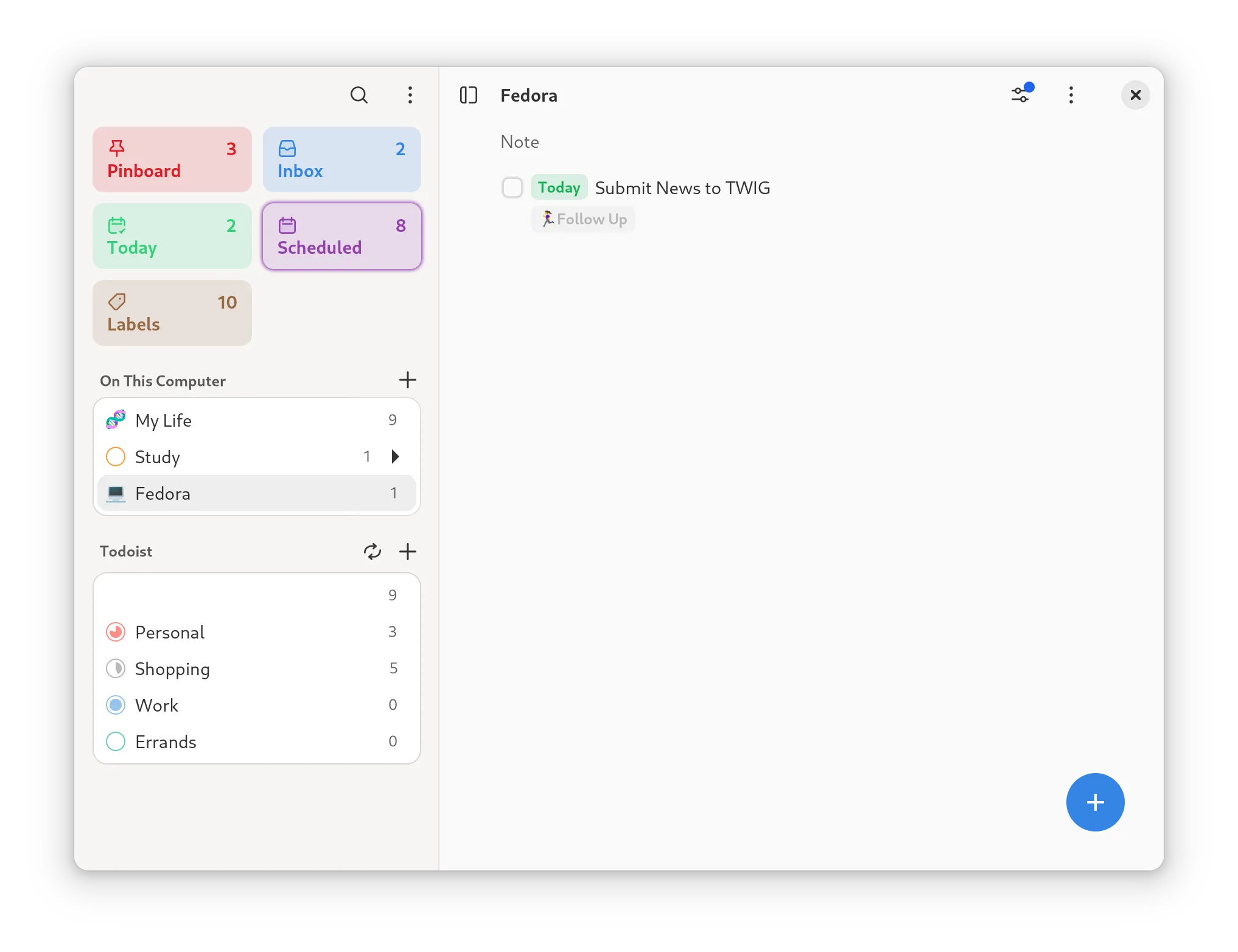1238x952 pixels.
Task: Open search with the magnifier icon
Action: pyautogui.click(x=358, y=95)
